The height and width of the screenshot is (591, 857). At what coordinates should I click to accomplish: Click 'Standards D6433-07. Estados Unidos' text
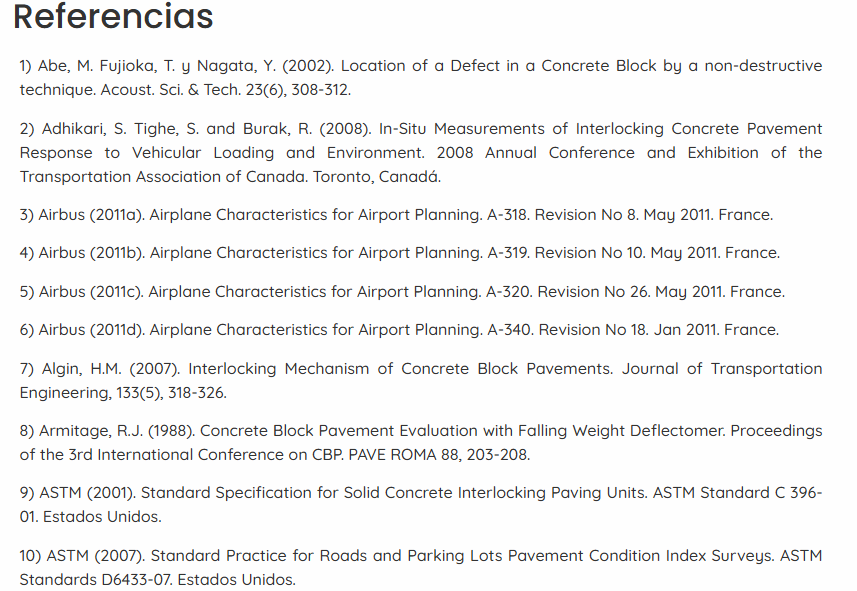pyautogui.click(x=156, y=580)
